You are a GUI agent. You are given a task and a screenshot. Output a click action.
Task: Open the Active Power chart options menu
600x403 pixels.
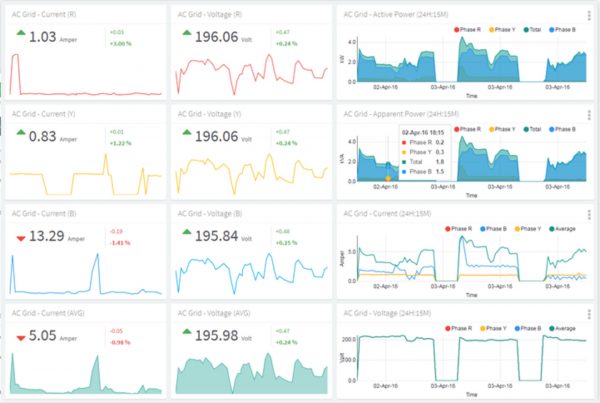[x=589, y=14]
